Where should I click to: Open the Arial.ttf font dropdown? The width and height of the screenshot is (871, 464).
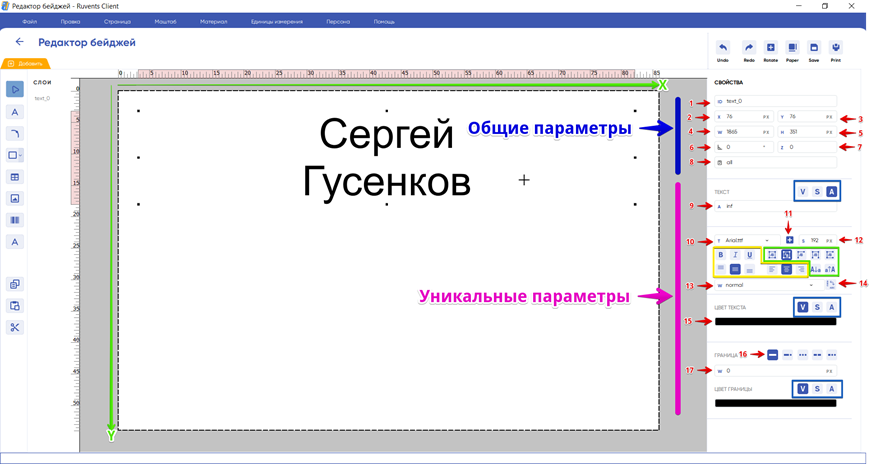tap(747, 240)
